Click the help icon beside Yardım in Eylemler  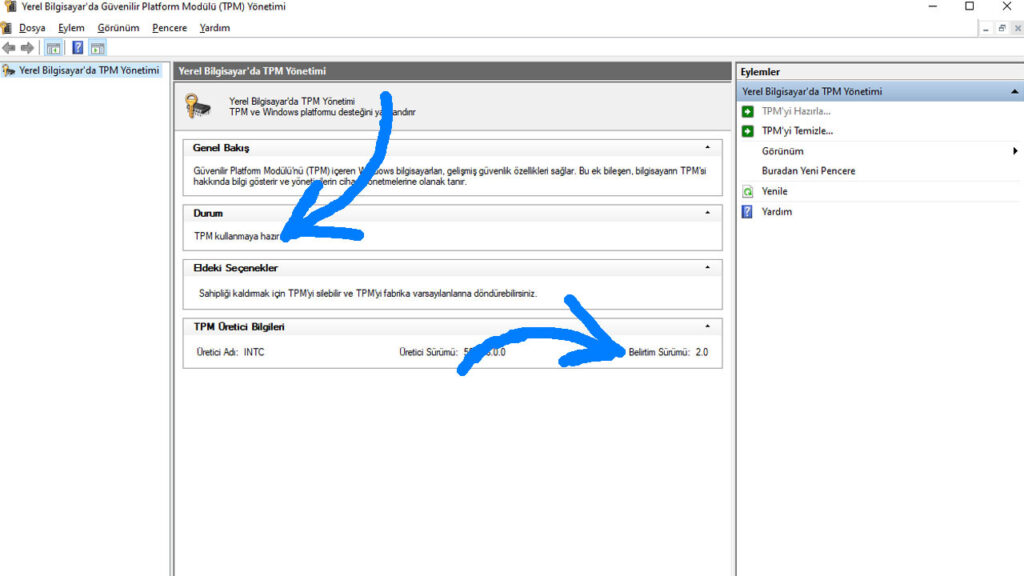tap(747, 212)
